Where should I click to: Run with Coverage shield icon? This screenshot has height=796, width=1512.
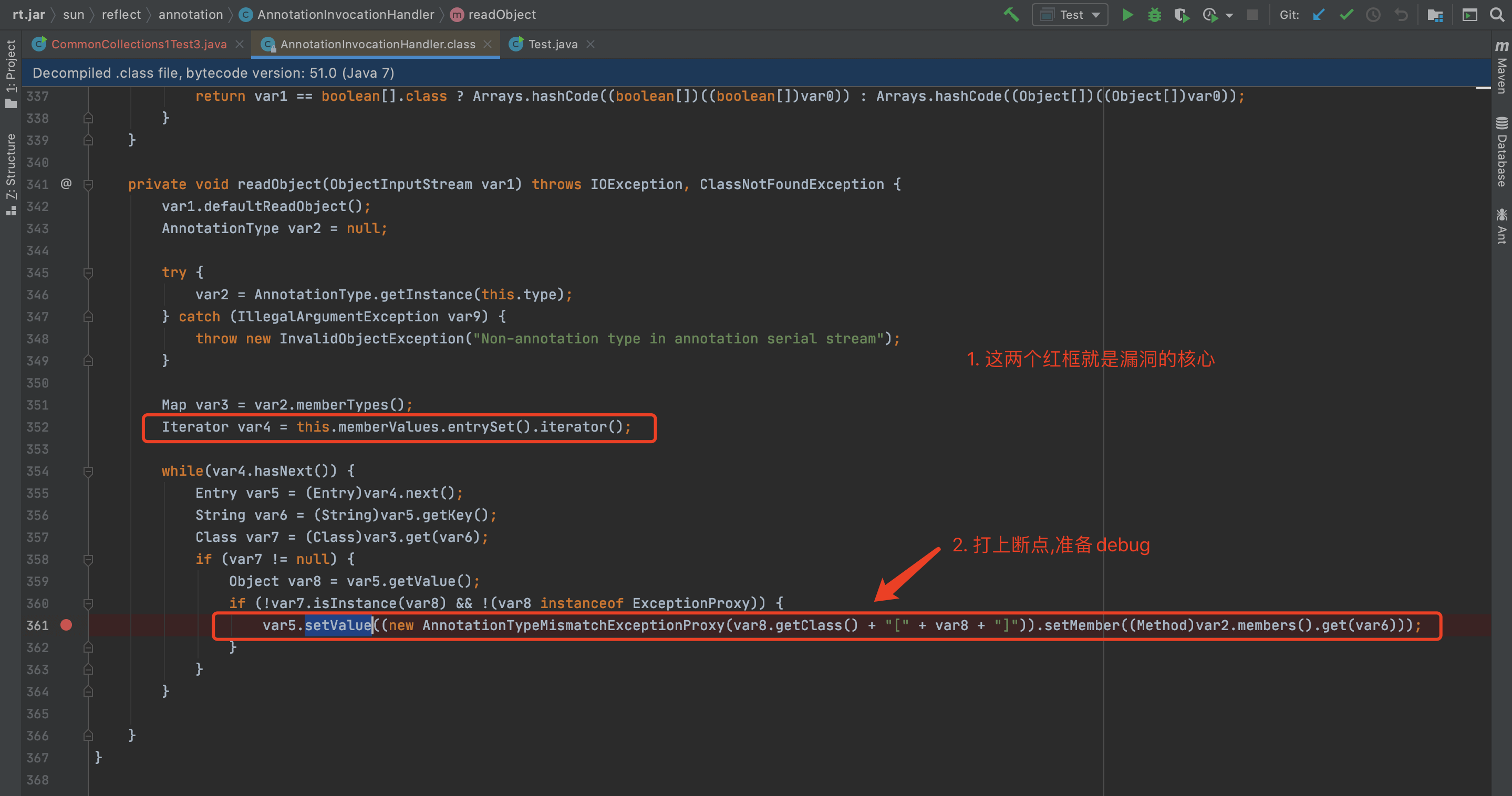click(x=1182, y=15)
